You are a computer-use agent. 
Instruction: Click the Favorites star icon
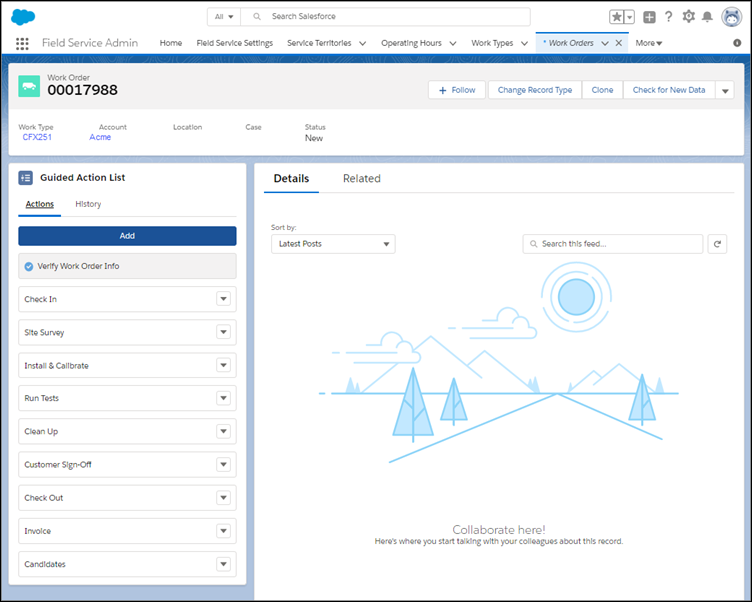616,17
